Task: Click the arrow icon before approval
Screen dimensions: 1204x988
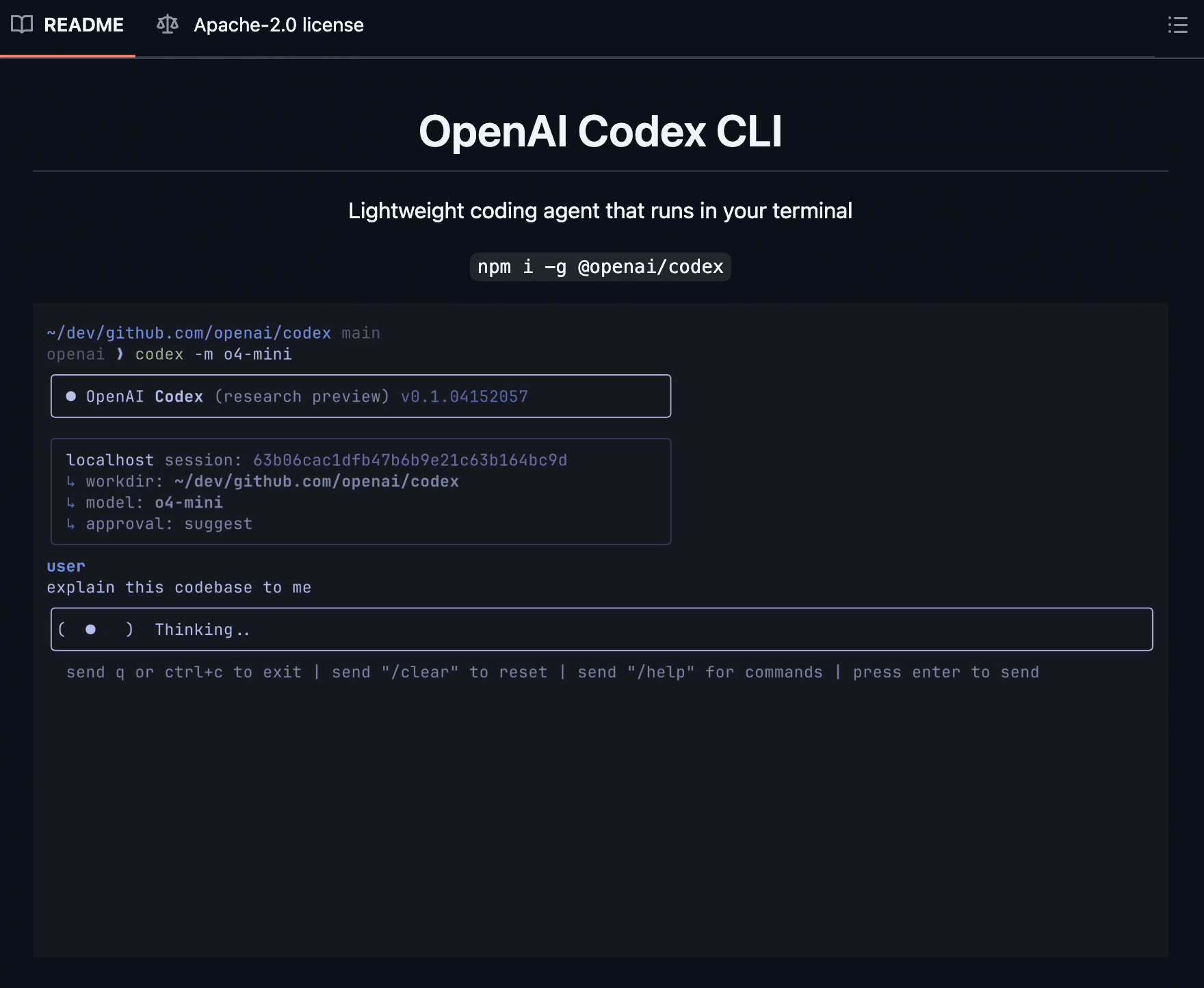Action: pos(71,524)
